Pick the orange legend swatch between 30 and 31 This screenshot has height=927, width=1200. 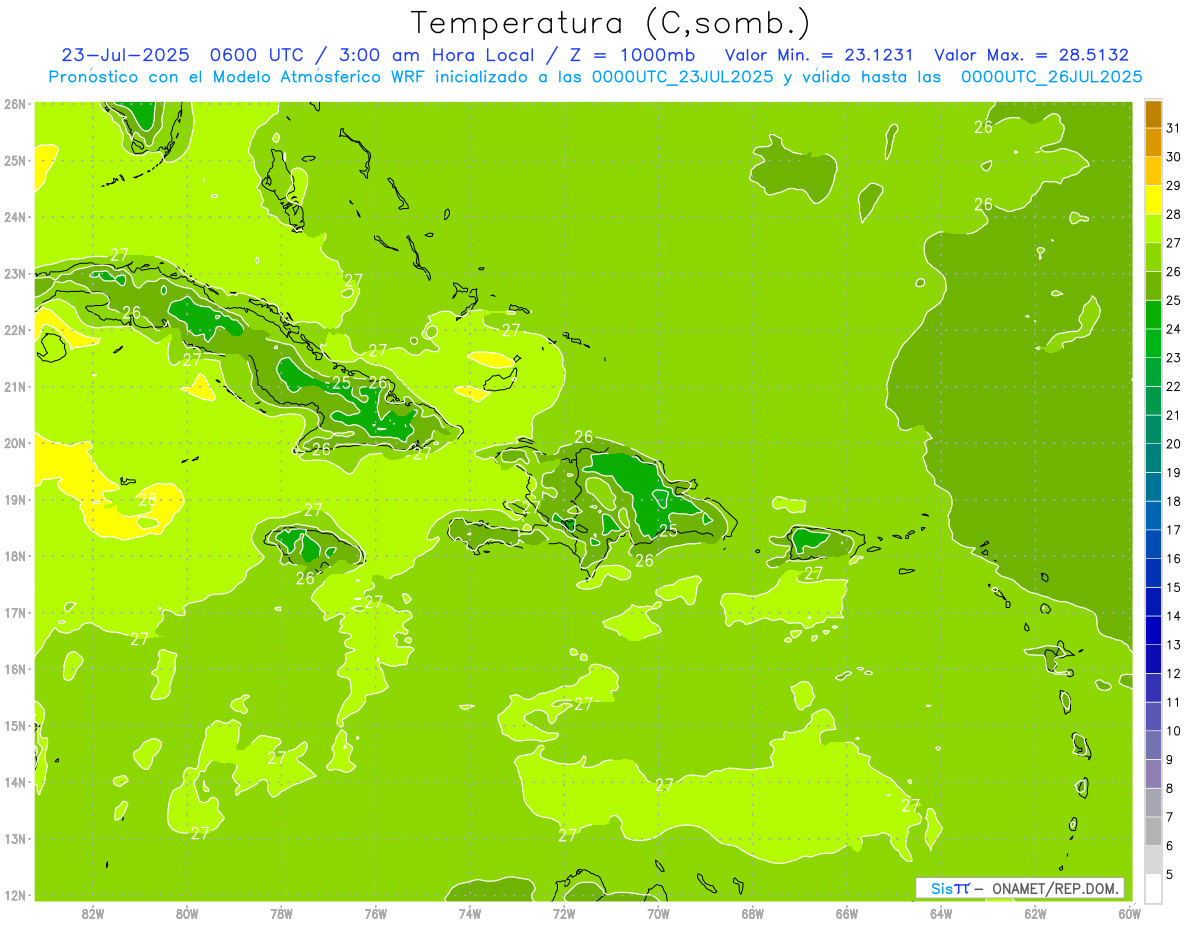[1153, 142]
